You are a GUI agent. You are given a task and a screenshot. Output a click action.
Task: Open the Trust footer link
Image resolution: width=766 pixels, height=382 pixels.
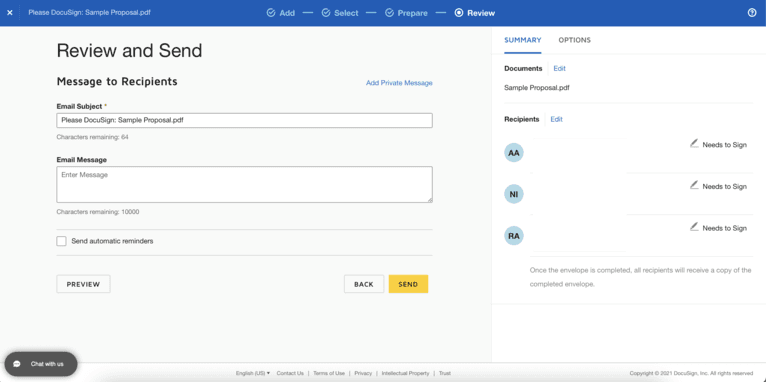pos(445,373)
